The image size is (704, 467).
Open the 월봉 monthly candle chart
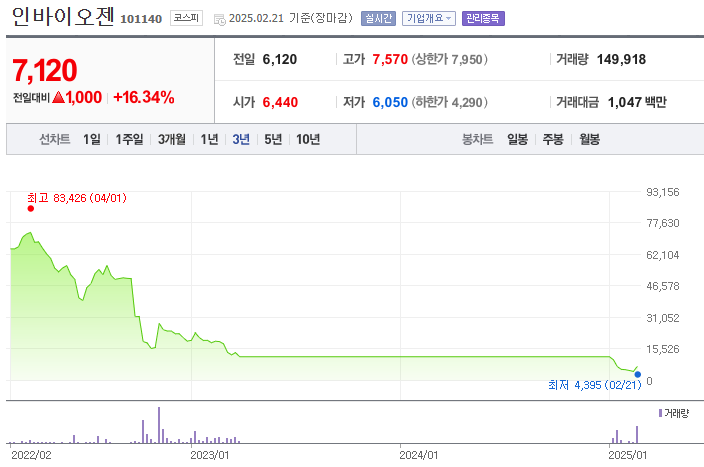(x=589, y=139)
